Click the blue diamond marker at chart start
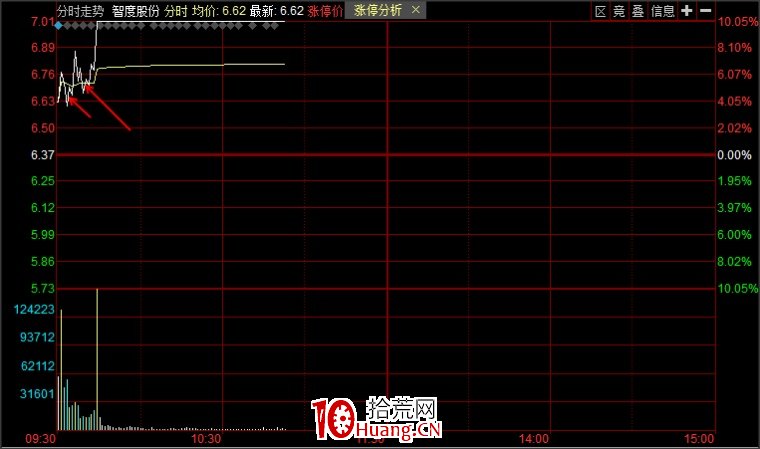The height and width of the screenshot is (449, 760). coord(59,26)
